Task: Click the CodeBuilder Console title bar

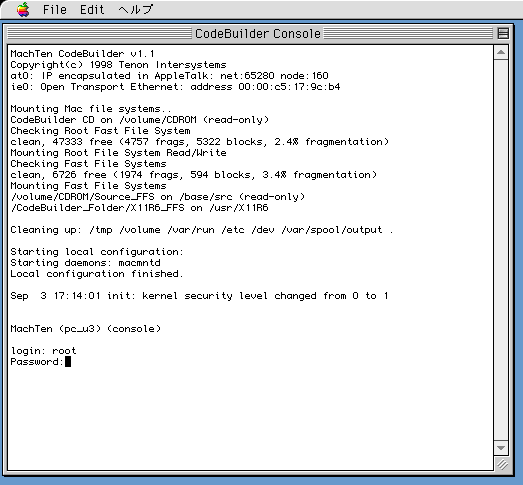Action: [257, 33]
